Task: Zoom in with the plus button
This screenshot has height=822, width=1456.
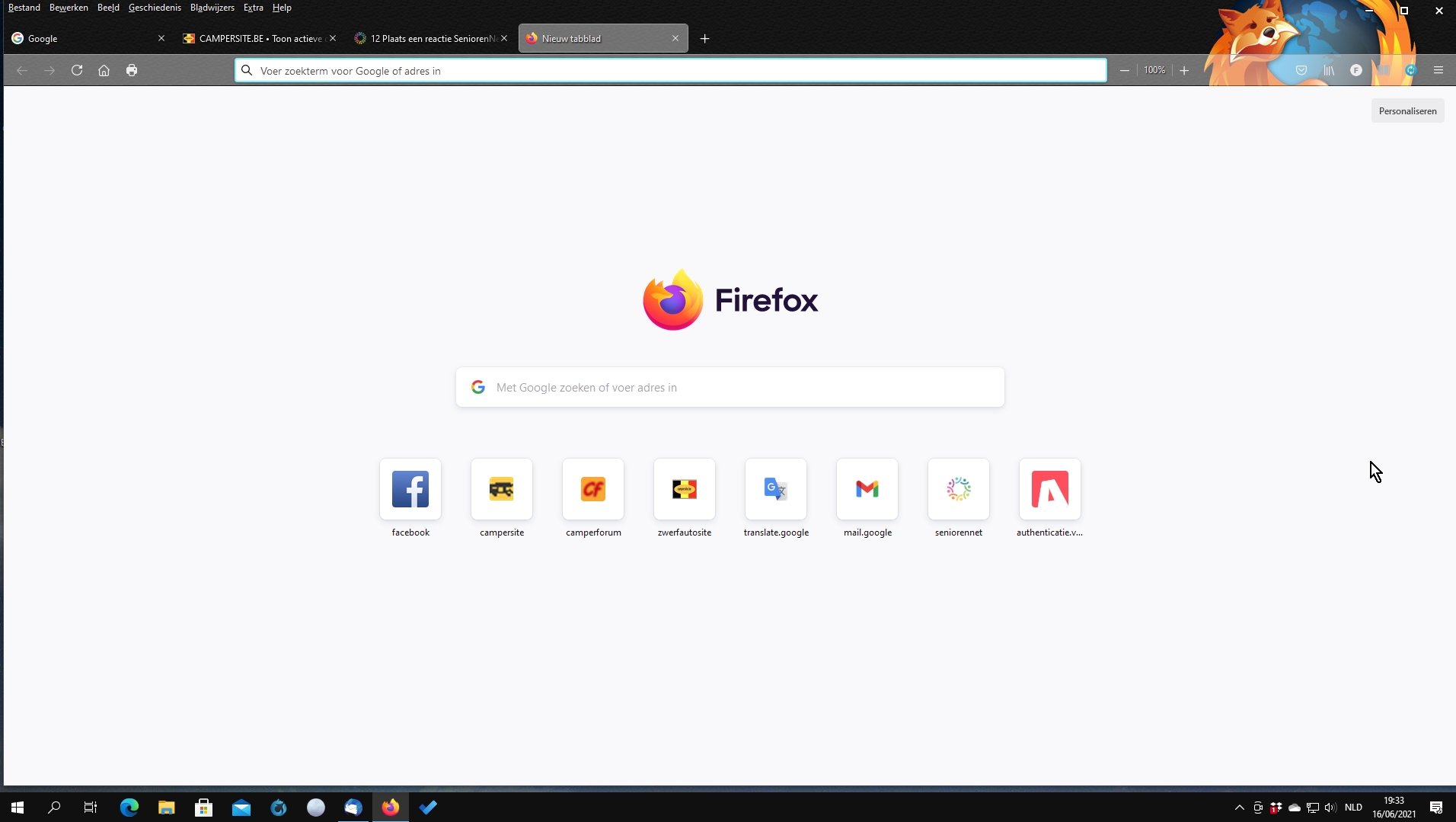Action: (1184, 70)
